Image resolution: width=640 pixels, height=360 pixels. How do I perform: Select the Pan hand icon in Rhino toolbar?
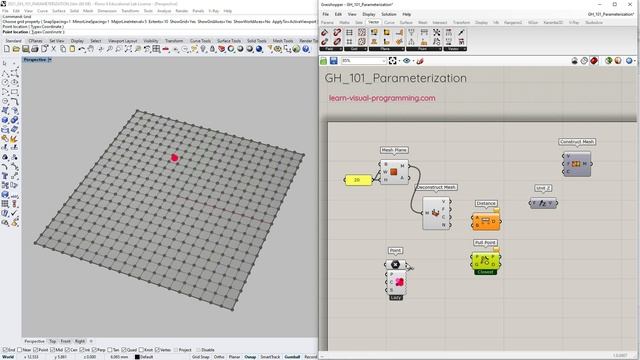coord(91,49)
